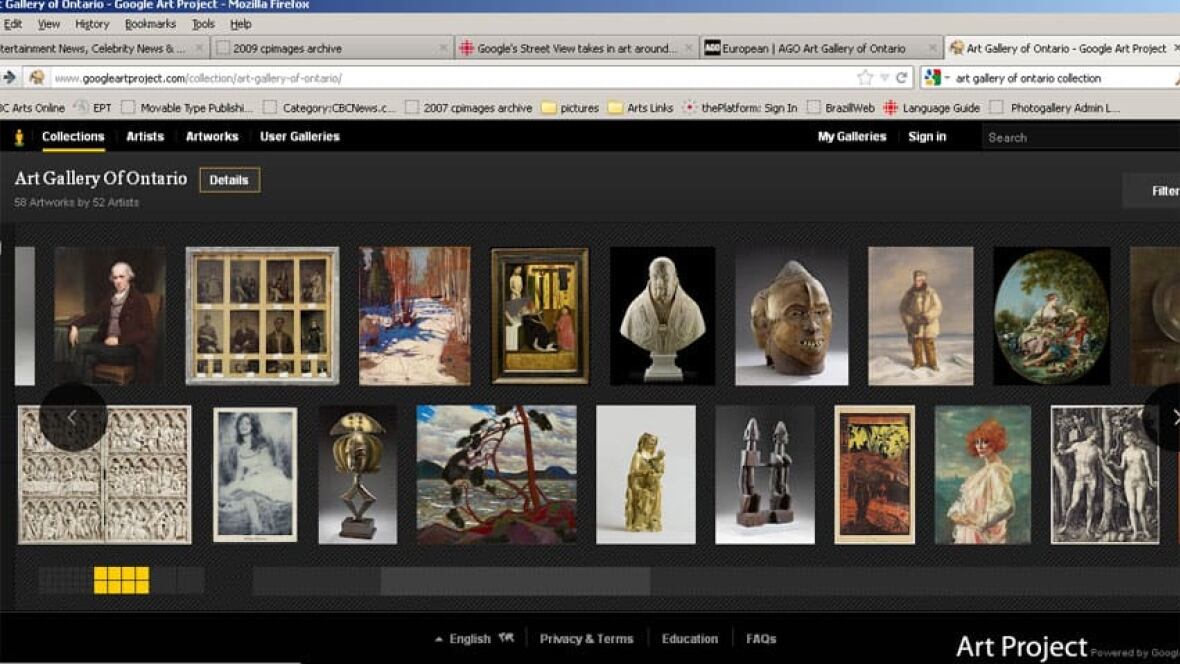The width and height of the screenshot is (1180, 664).
Task: Click the gray horizontal scrollbar thumb
Action: tap(515, 581)
